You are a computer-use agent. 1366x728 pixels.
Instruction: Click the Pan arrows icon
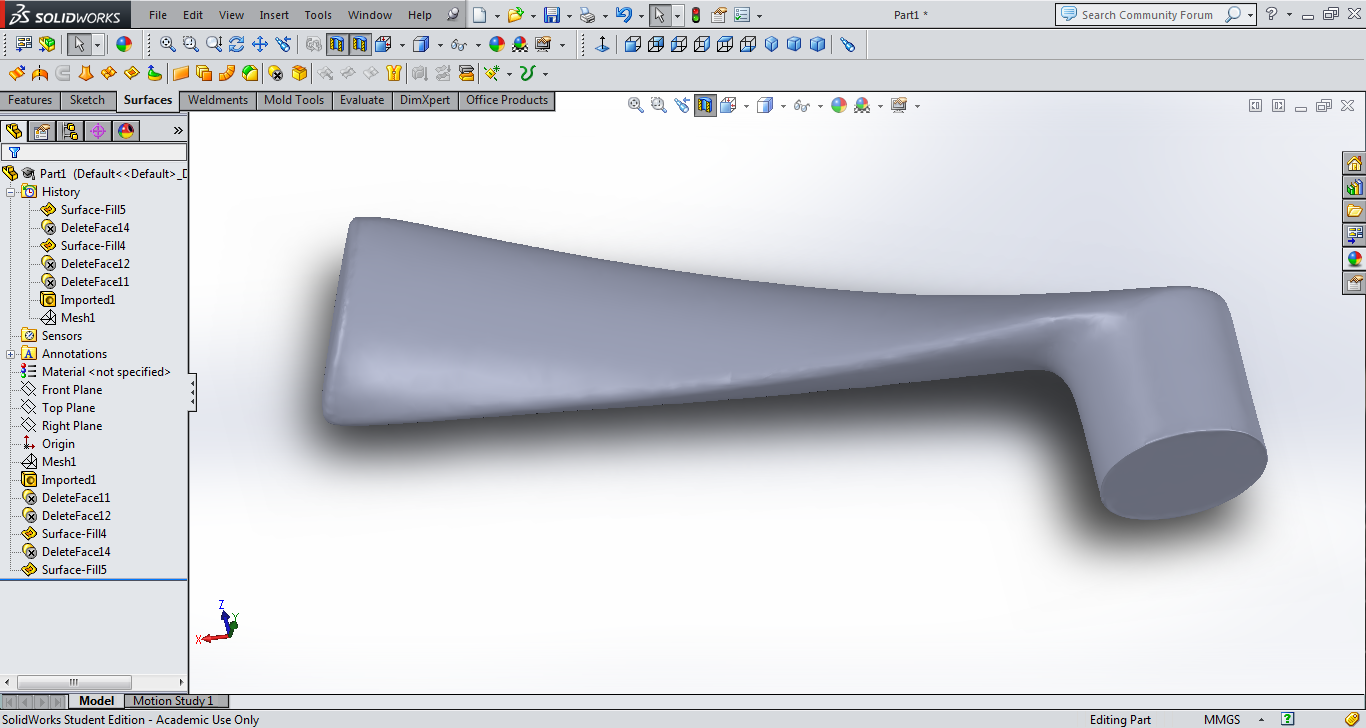click(260, 45)
